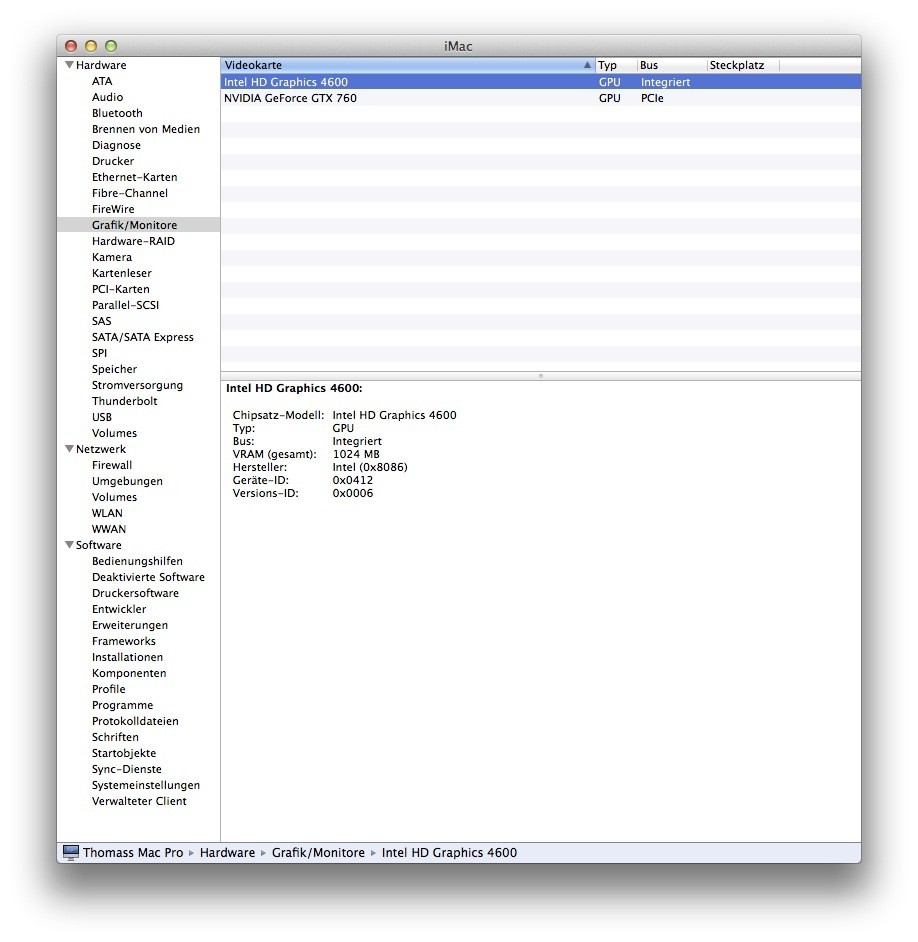Click Grafik/Monitore in the path bar
The height and width of the screenshot is (942, 918).
(318, 852)
